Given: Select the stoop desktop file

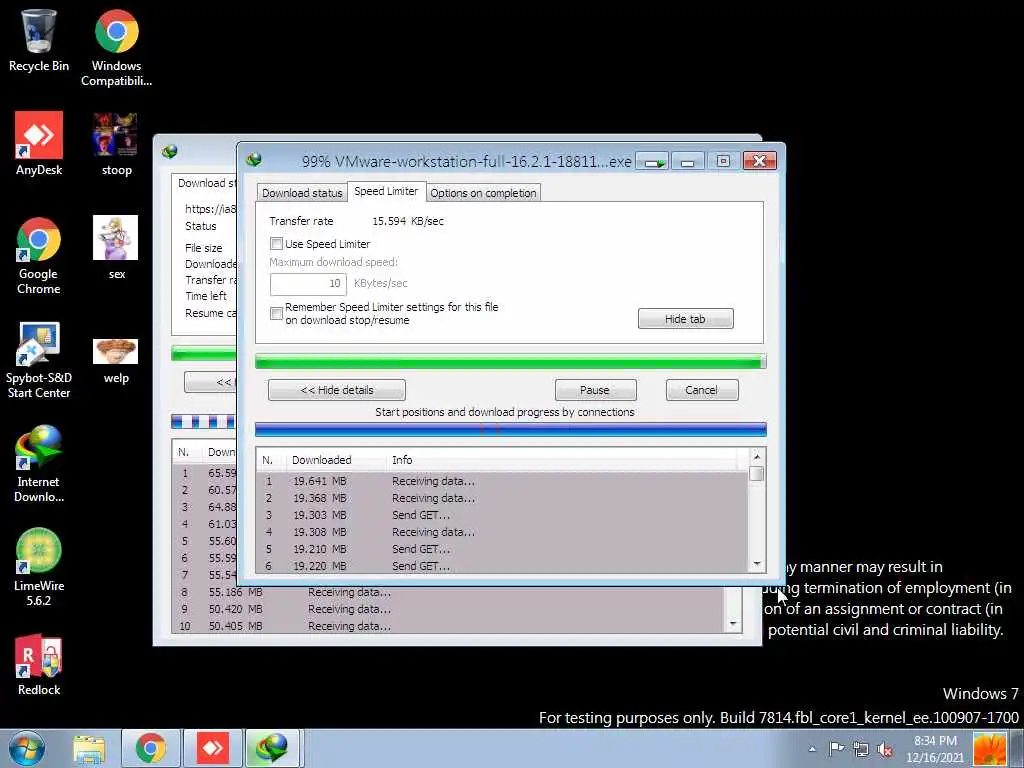Looking at the screenshot, I should pyautogui.click(x=116, y=144).
